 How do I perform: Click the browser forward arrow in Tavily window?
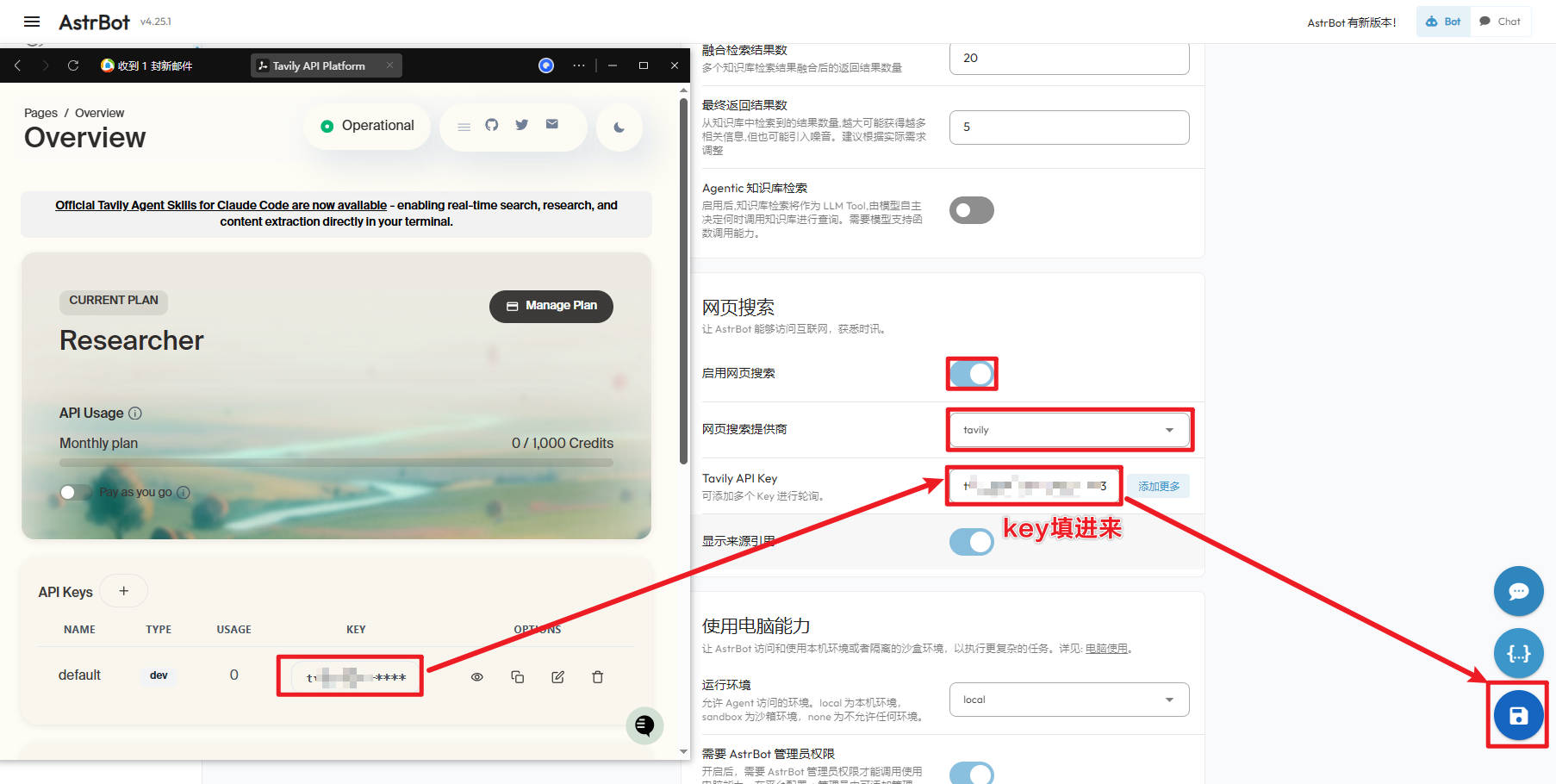[46, 65]
